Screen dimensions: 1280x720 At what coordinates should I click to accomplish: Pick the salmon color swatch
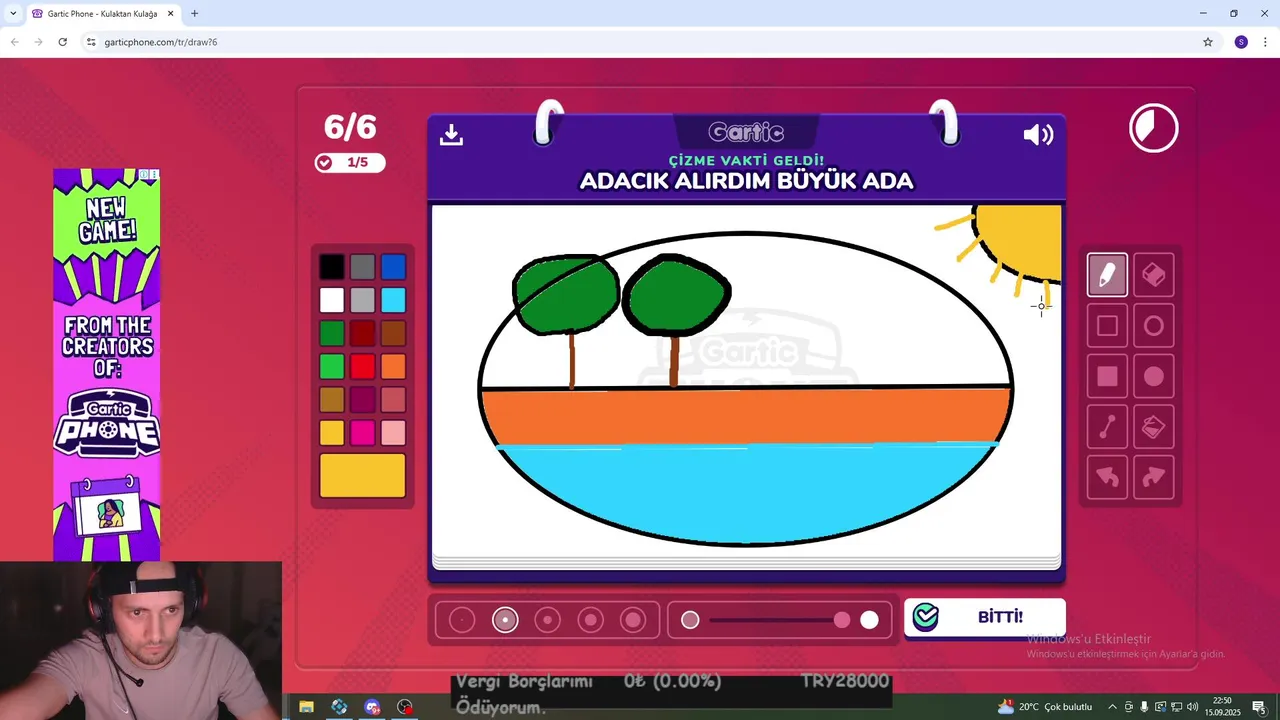(x=393, y=399)
